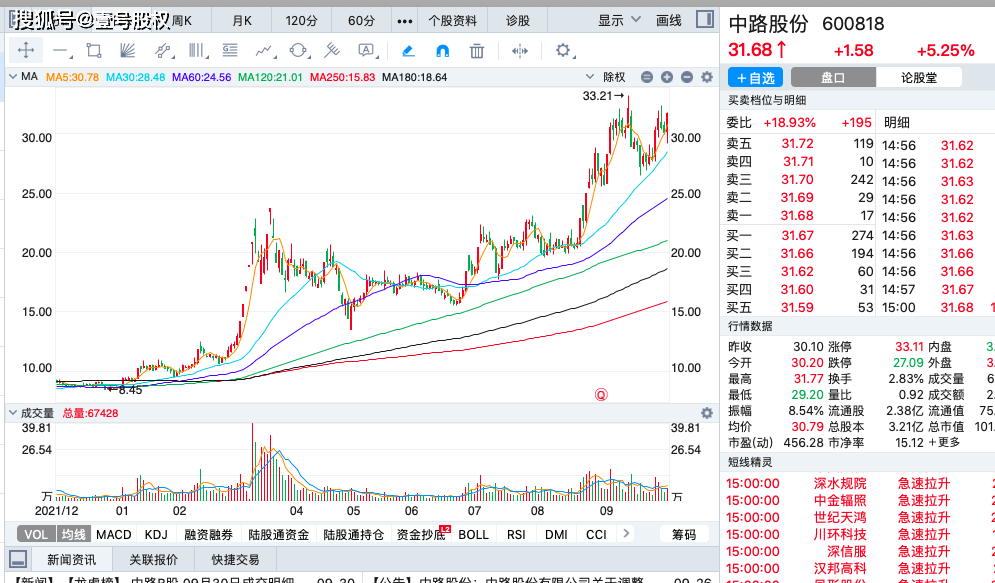Image resolution: width=995 pixels, height=583 pixels.
Task: Open the 新闻资讯 tab
Action: 72,560
